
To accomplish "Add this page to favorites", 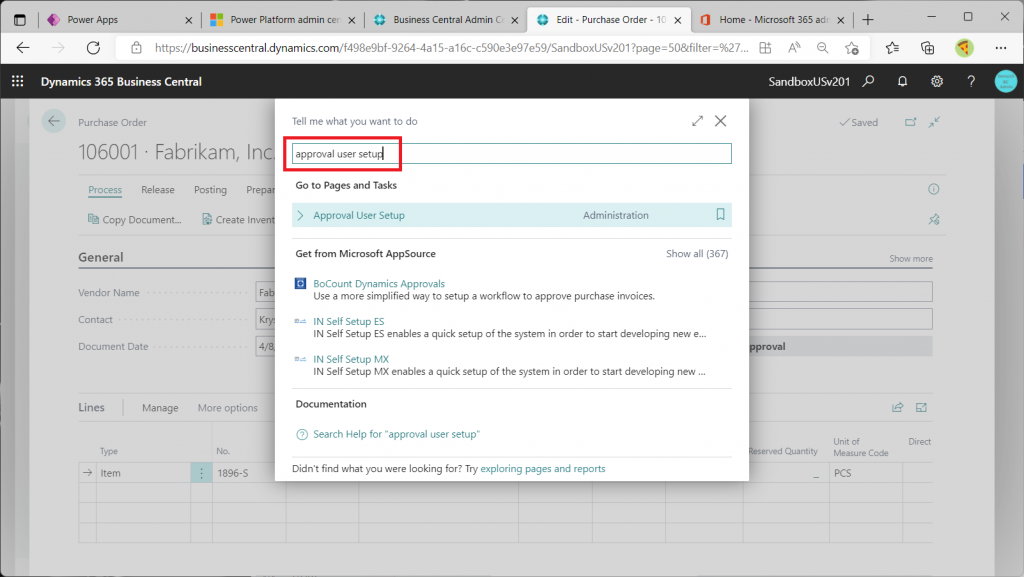I will coord(852,48).
